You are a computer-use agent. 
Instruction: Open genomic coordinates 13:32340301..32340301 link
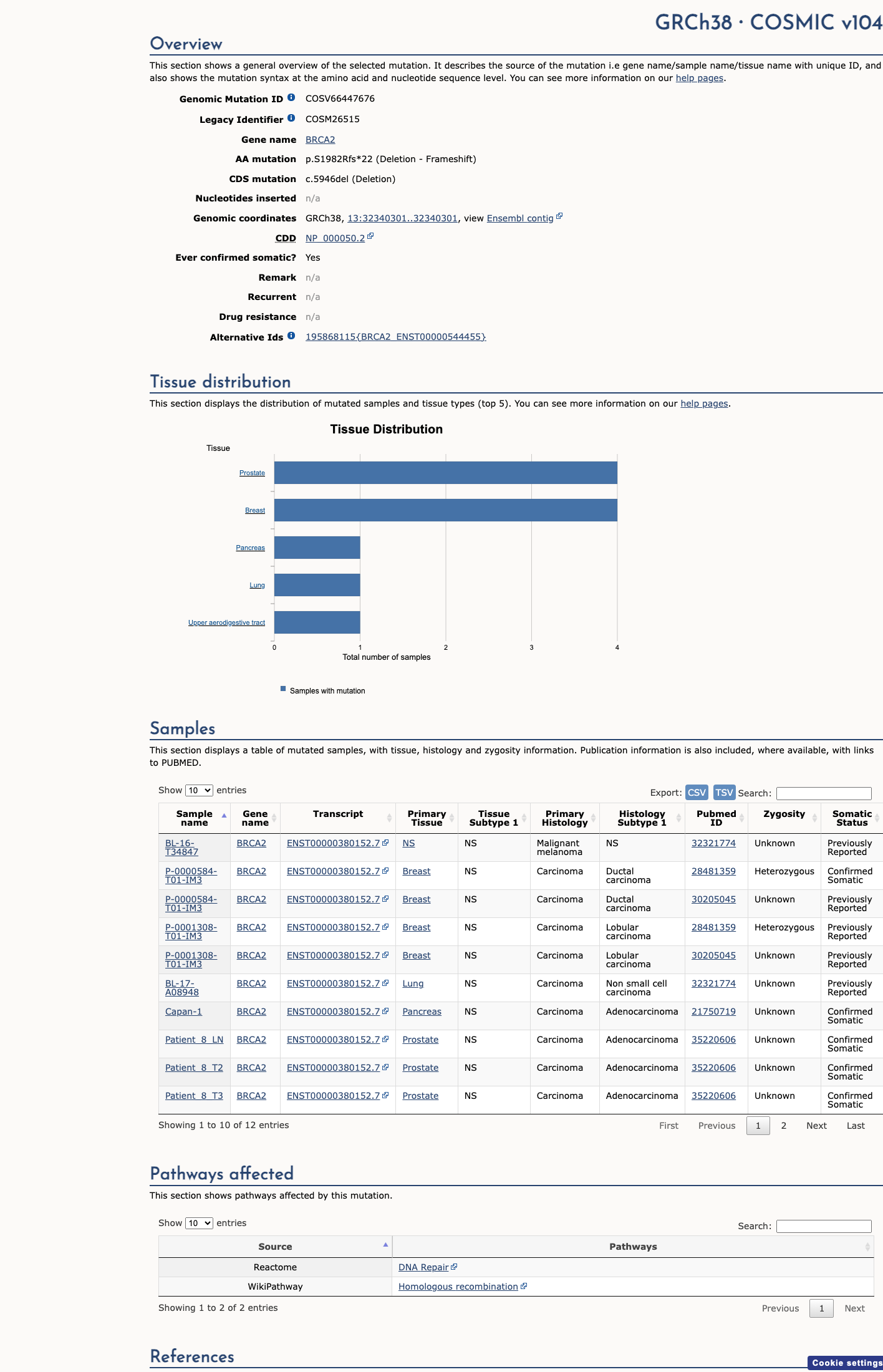402,218
